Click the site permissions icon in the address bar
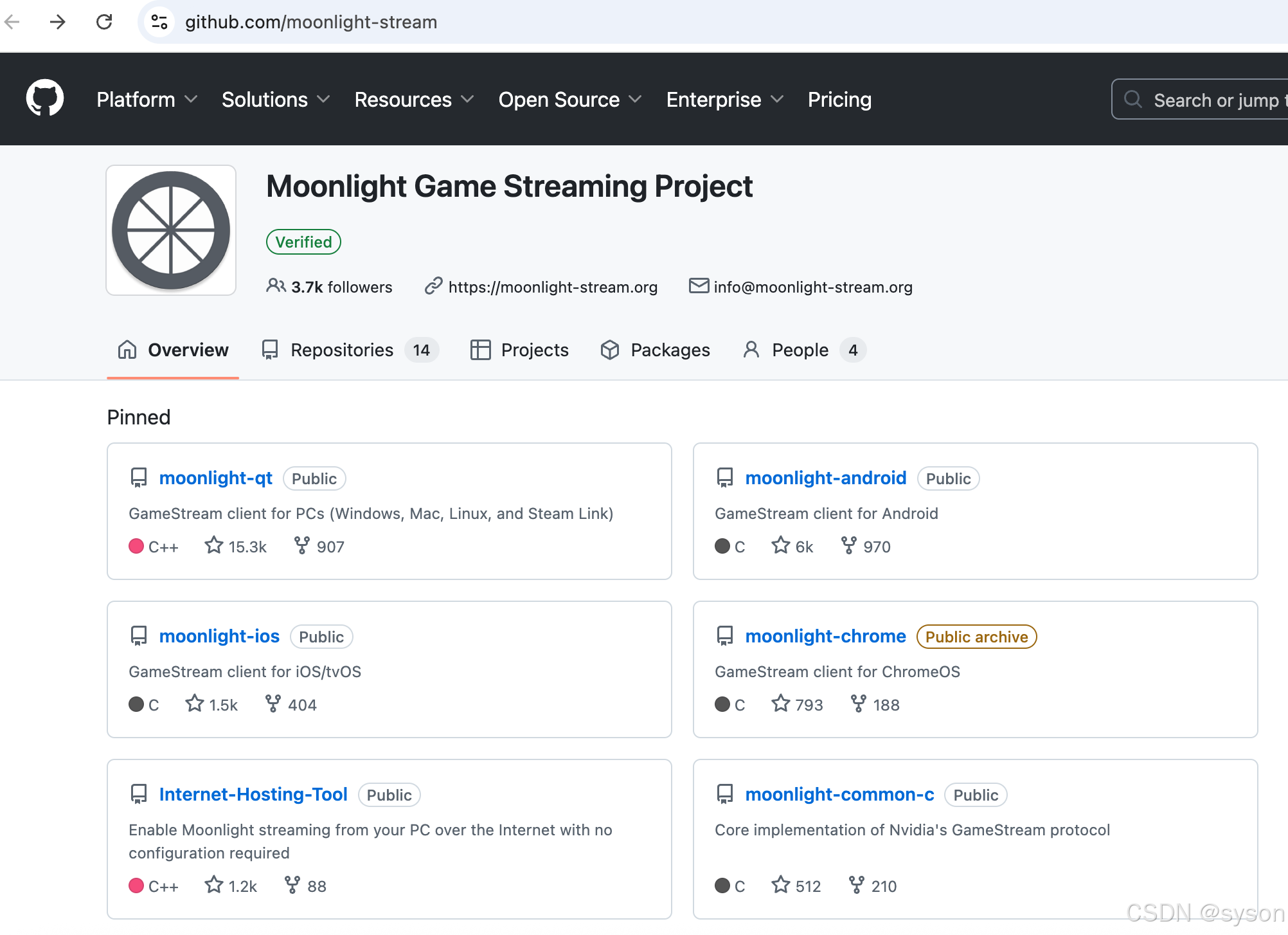Image resolution: width=1288 pixels, height=935 pixels. pos(159,22)
